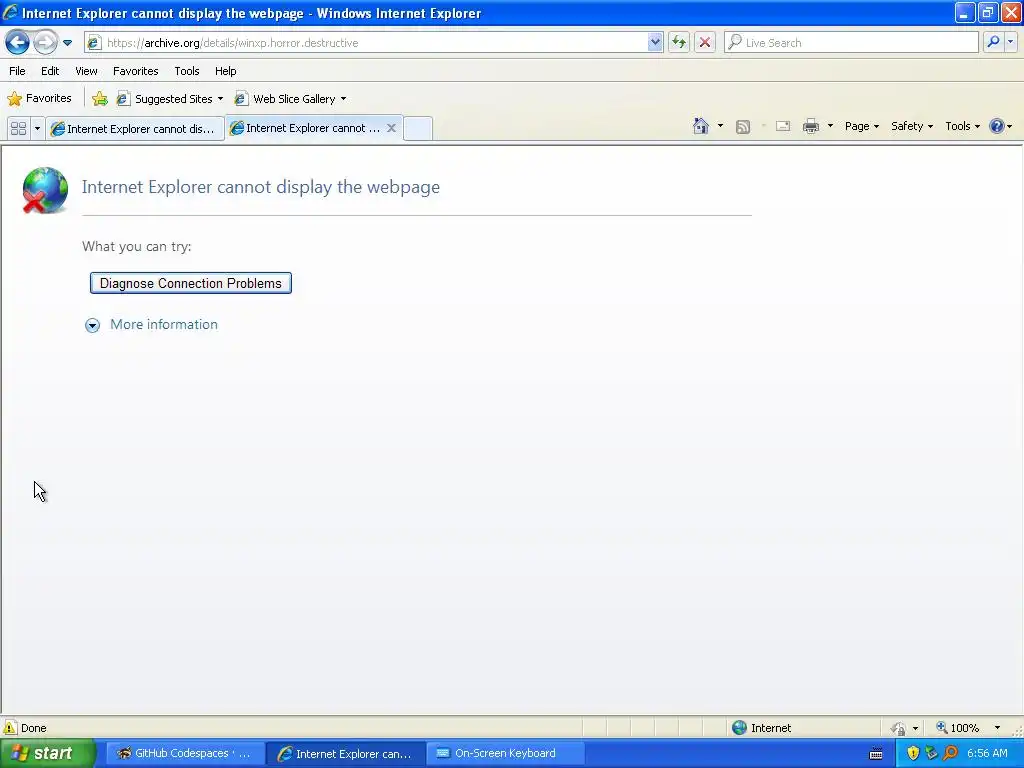
Task: Switch to the first Internet Explorer tab
Action: click(135, 129)
